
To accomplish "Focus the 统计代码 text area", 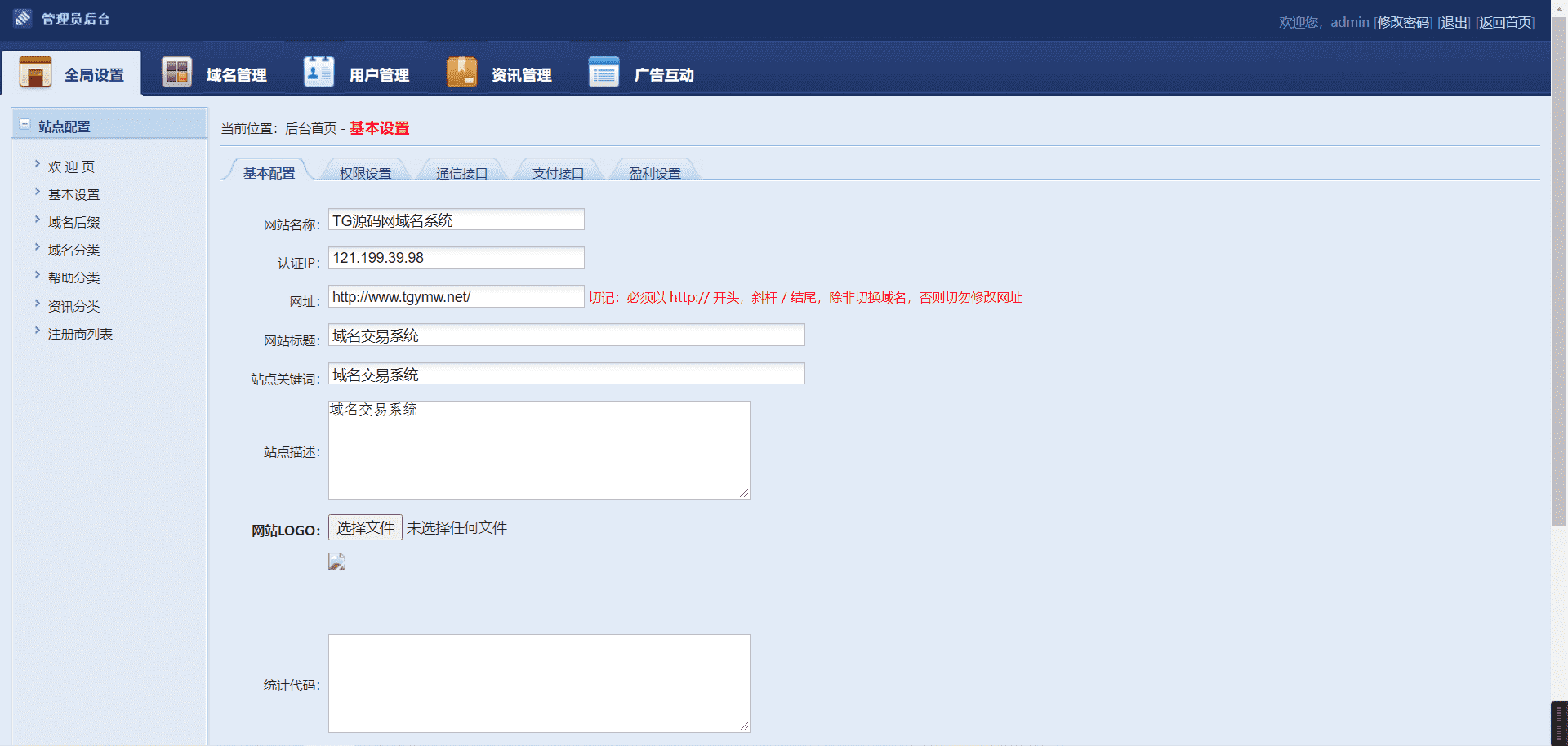I will 539,683.
